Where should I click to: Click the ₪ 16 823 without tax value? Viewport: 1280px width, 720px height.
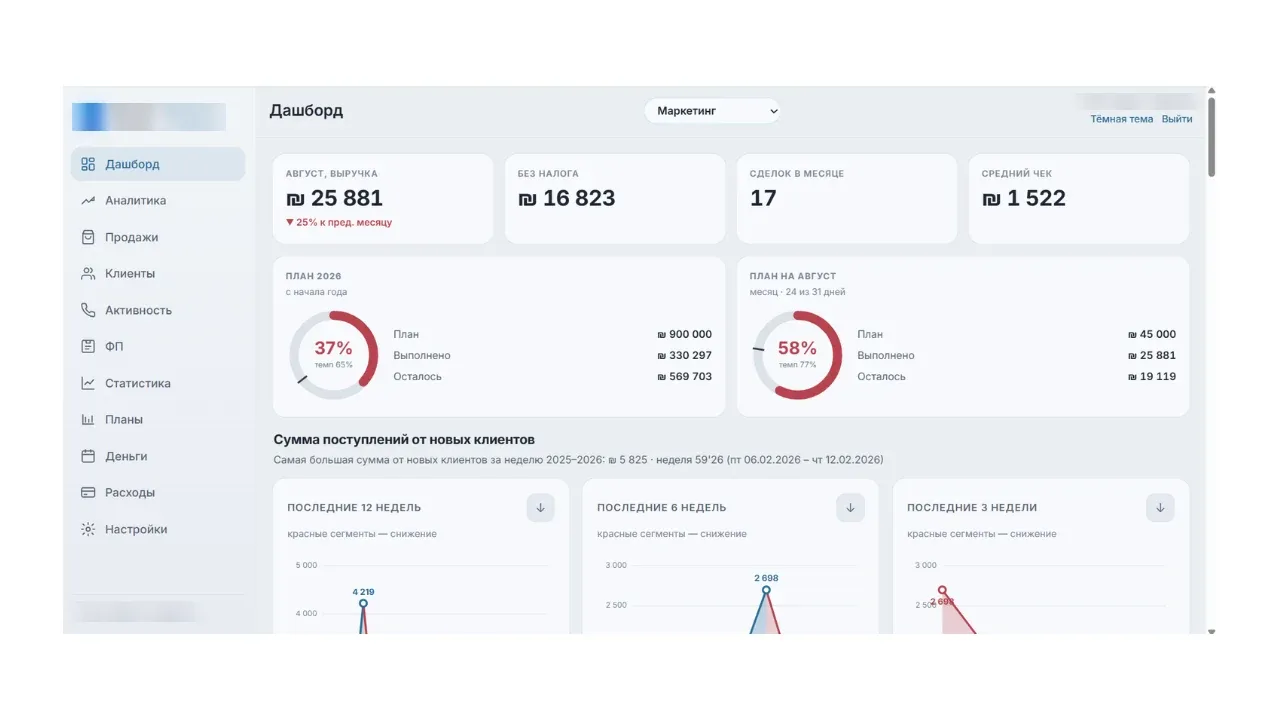tap(566, 199)
